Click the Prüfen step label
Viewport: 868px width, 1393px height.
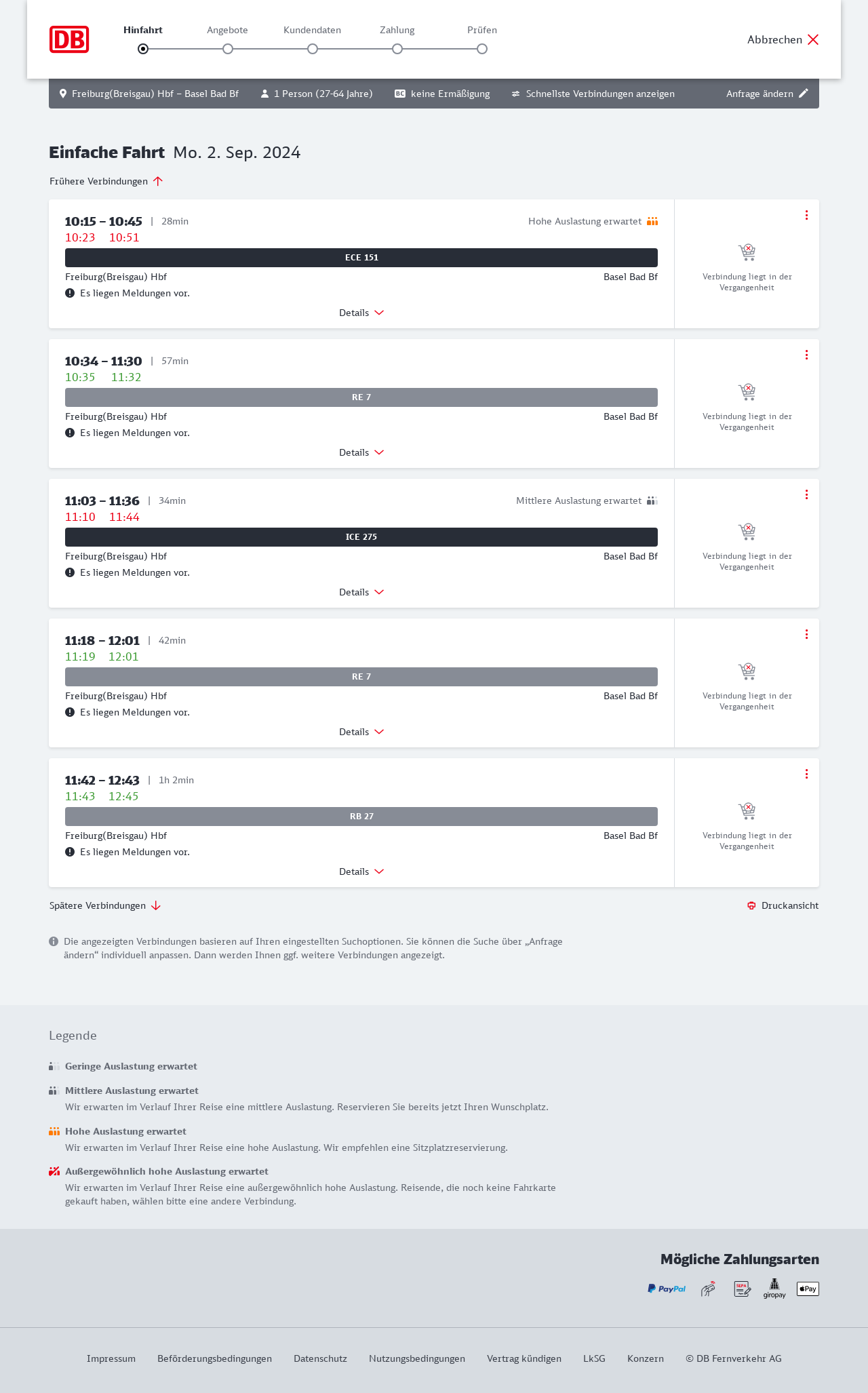(482, 30)
